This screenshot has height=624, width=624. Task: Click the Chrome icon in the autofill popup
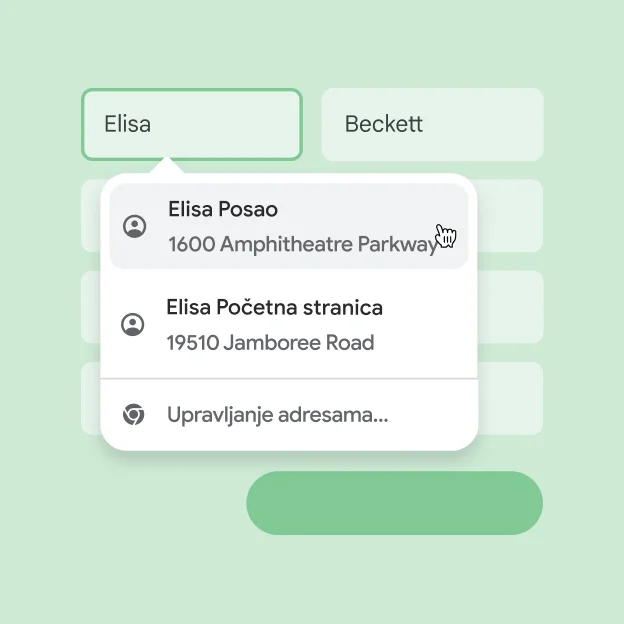133,414
